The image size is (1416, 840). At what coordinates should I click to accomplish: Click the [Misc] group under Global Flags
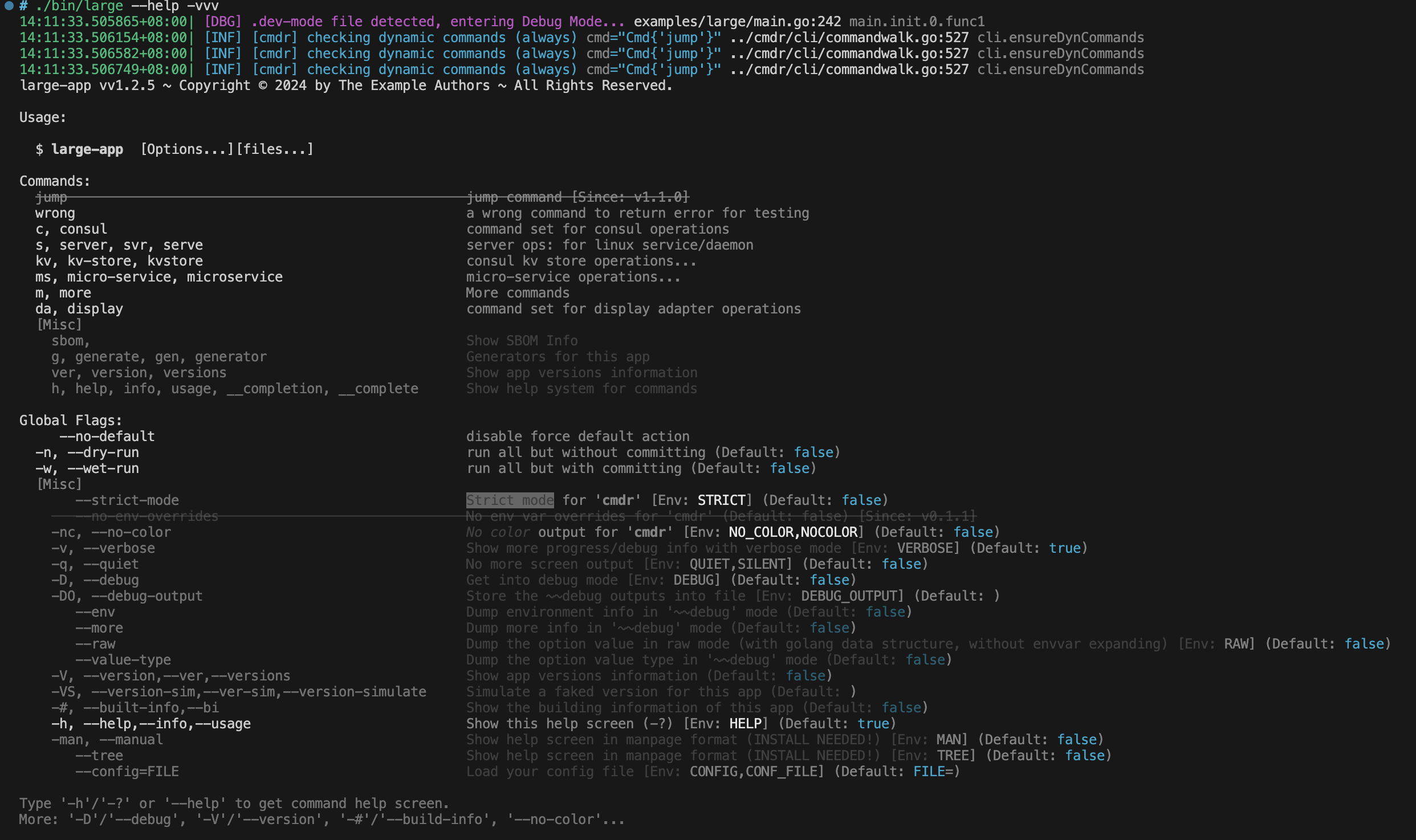click(x=59, y=484)
